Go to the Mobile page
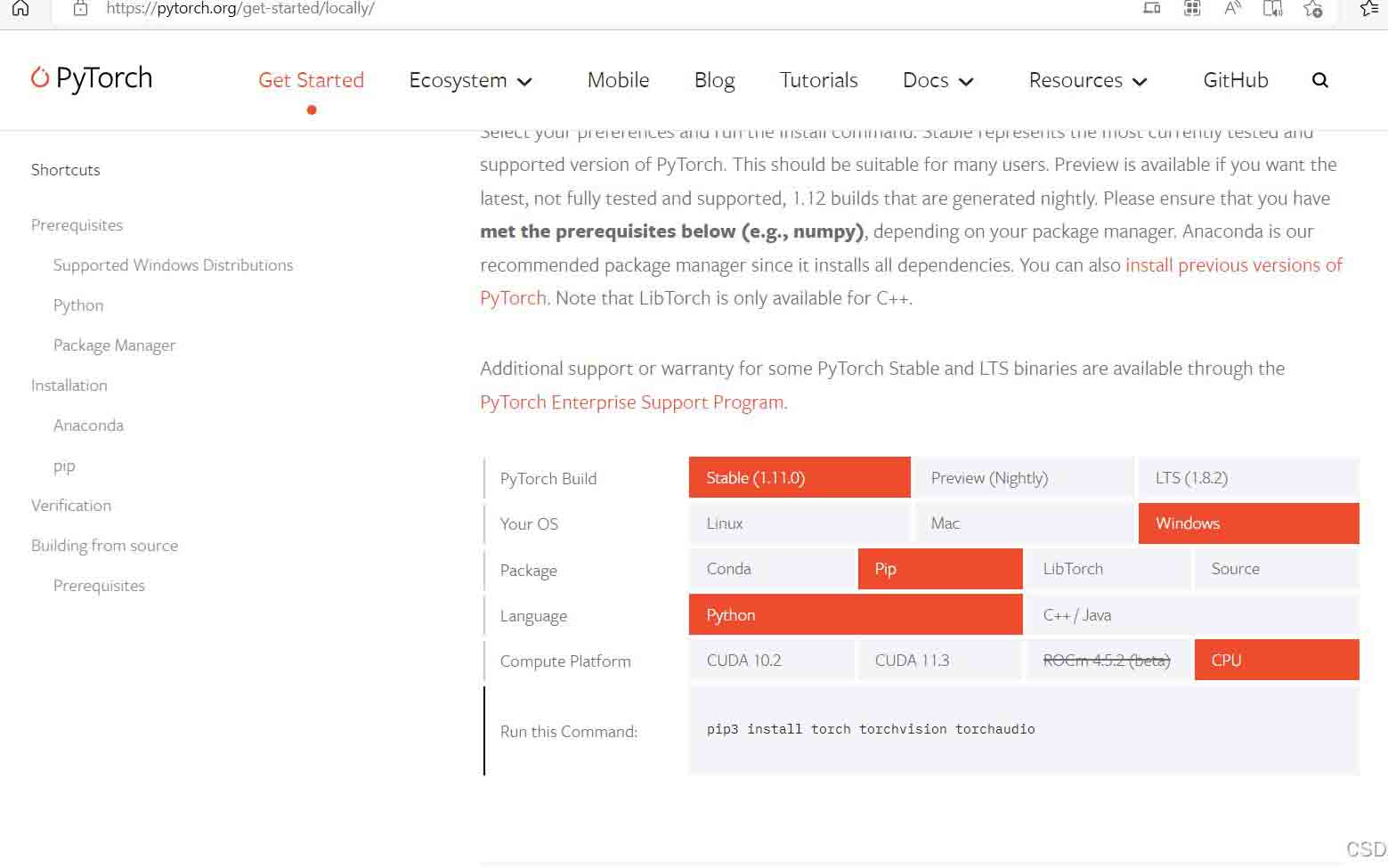 pos(618,80)
